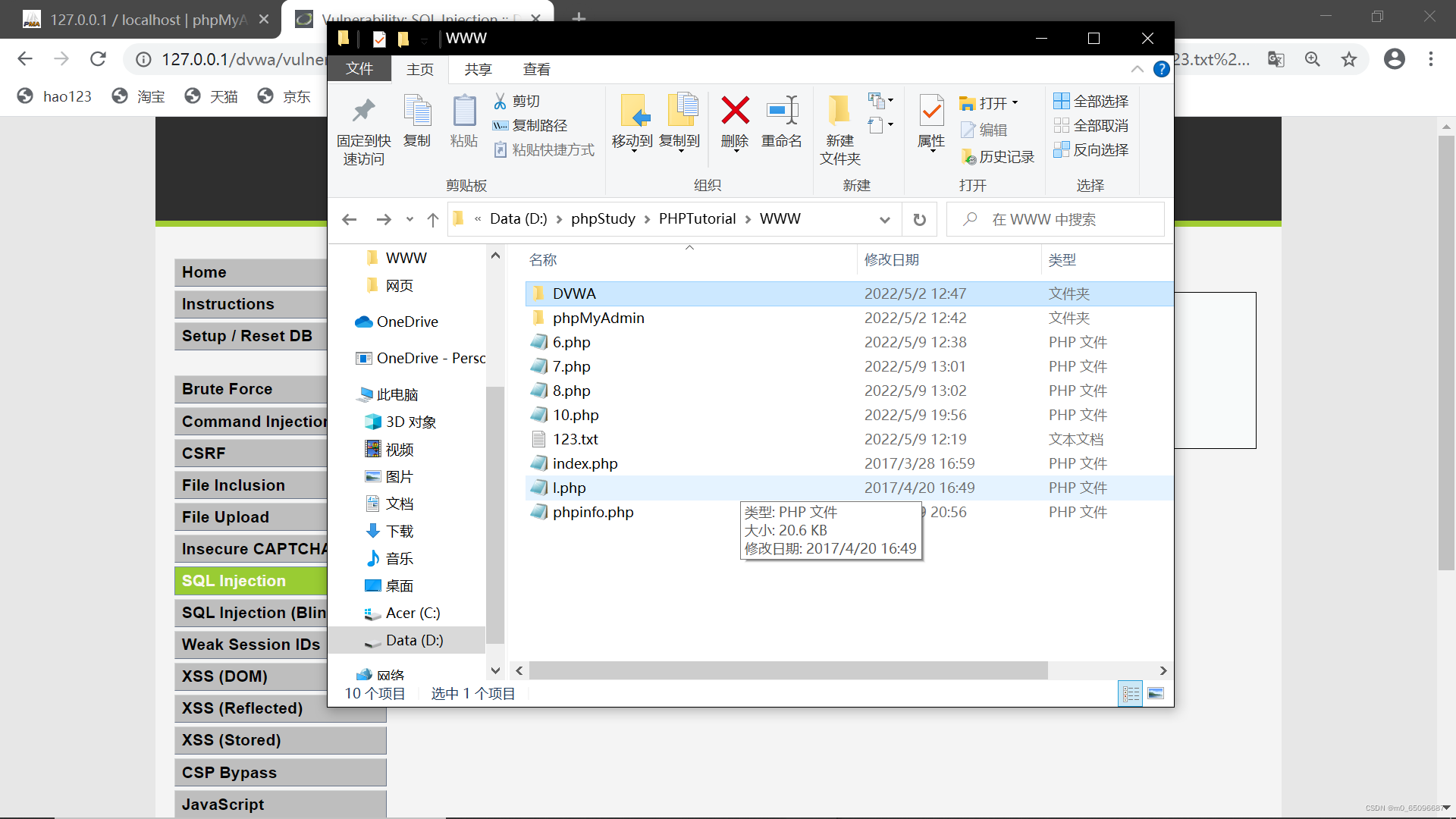Rename selected item using 重命名 icon
This screenshot has width=1456, height=819.
click(782, 121)
